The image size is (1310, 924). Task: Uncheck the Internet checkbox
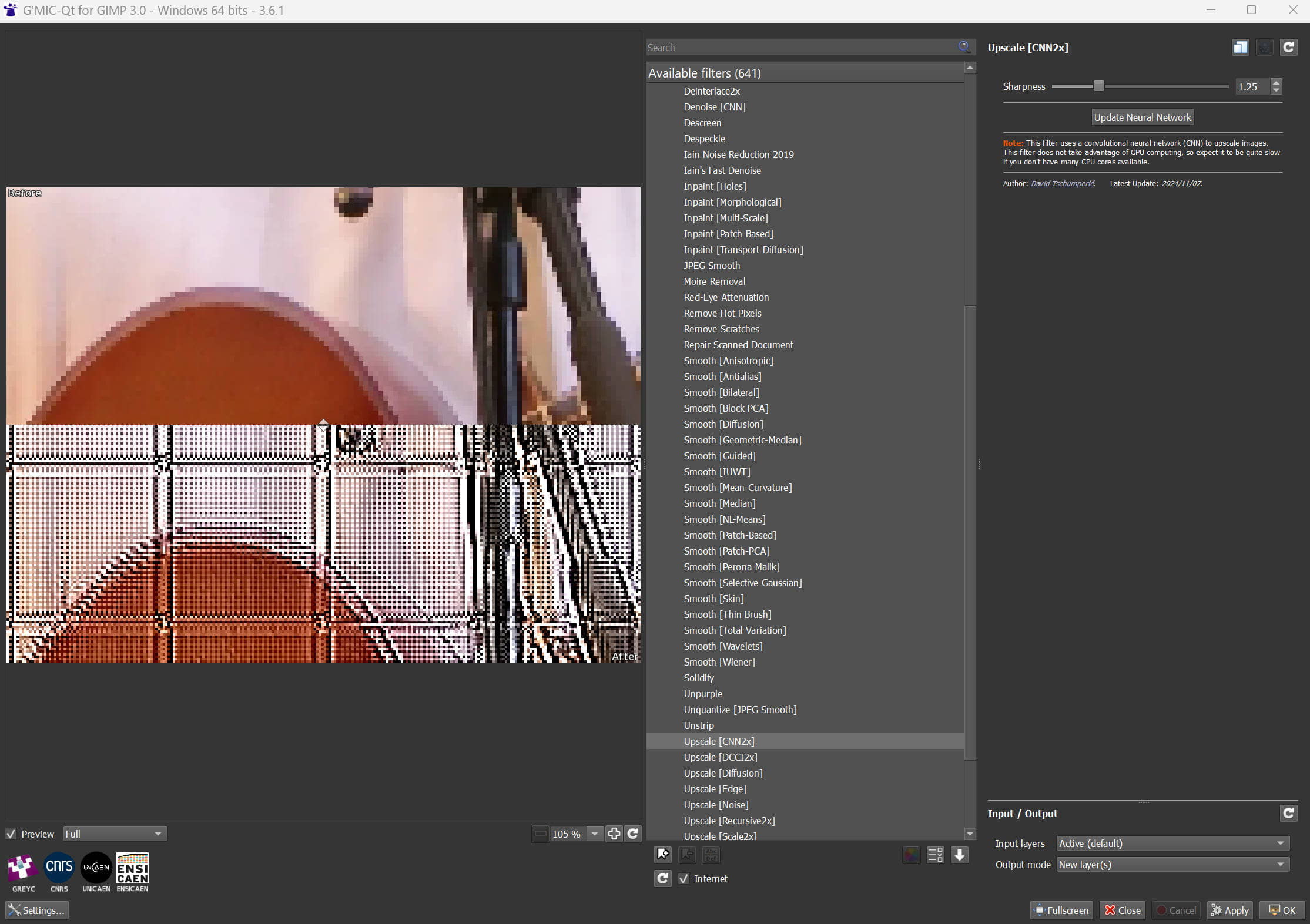(684, 879)
